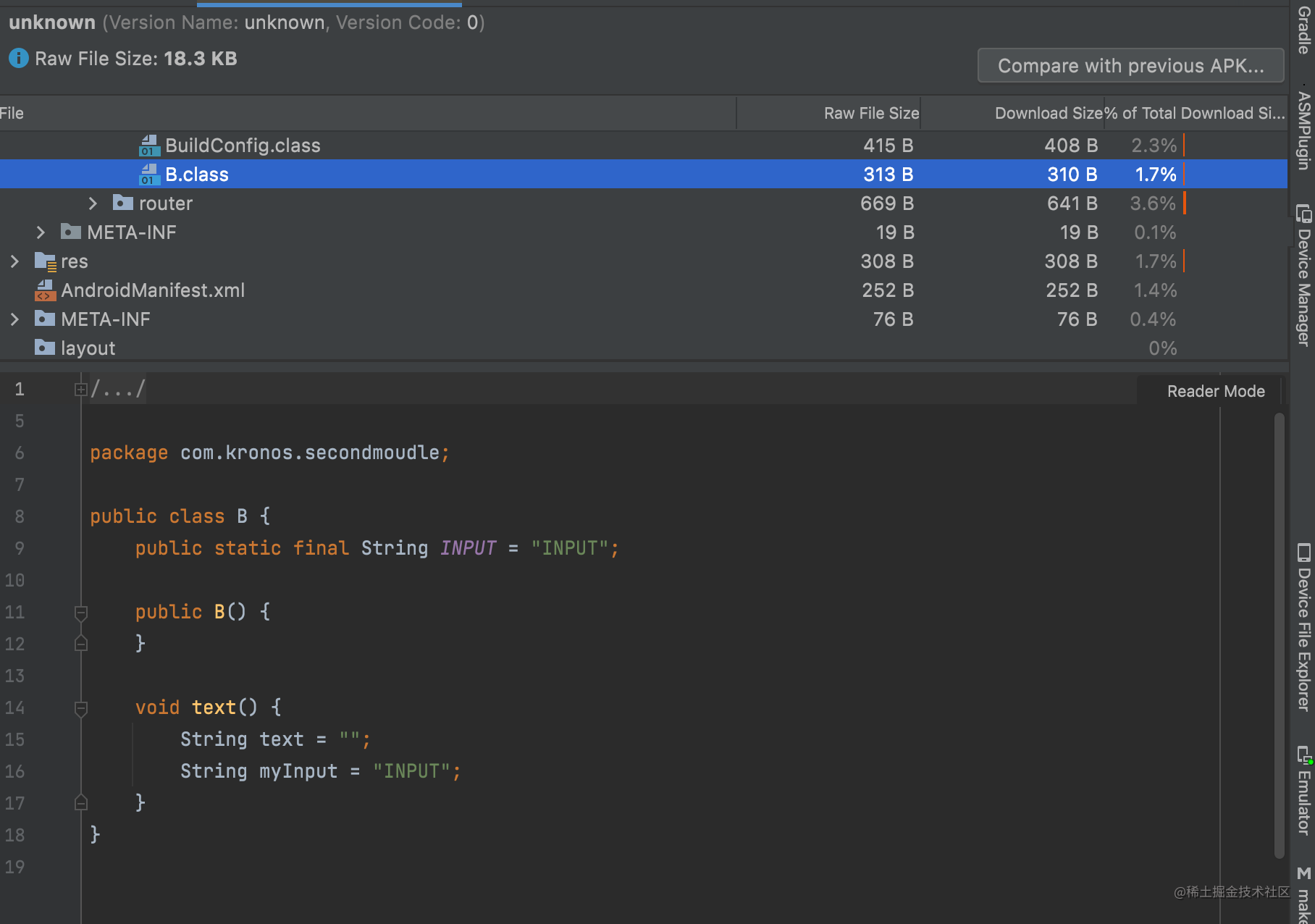1315x924 pixels.
Task: Click line number 16 in the gutter
Action: coord(14,771)
